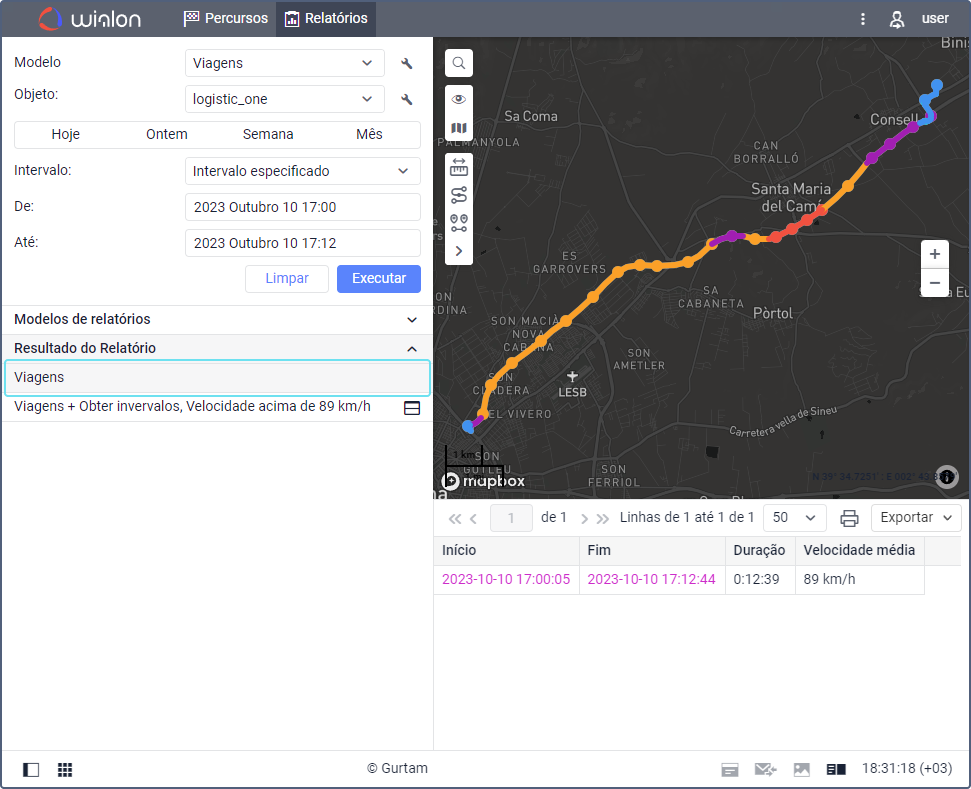Click the Executar button

pyautogui.click(x=378, y=279)
